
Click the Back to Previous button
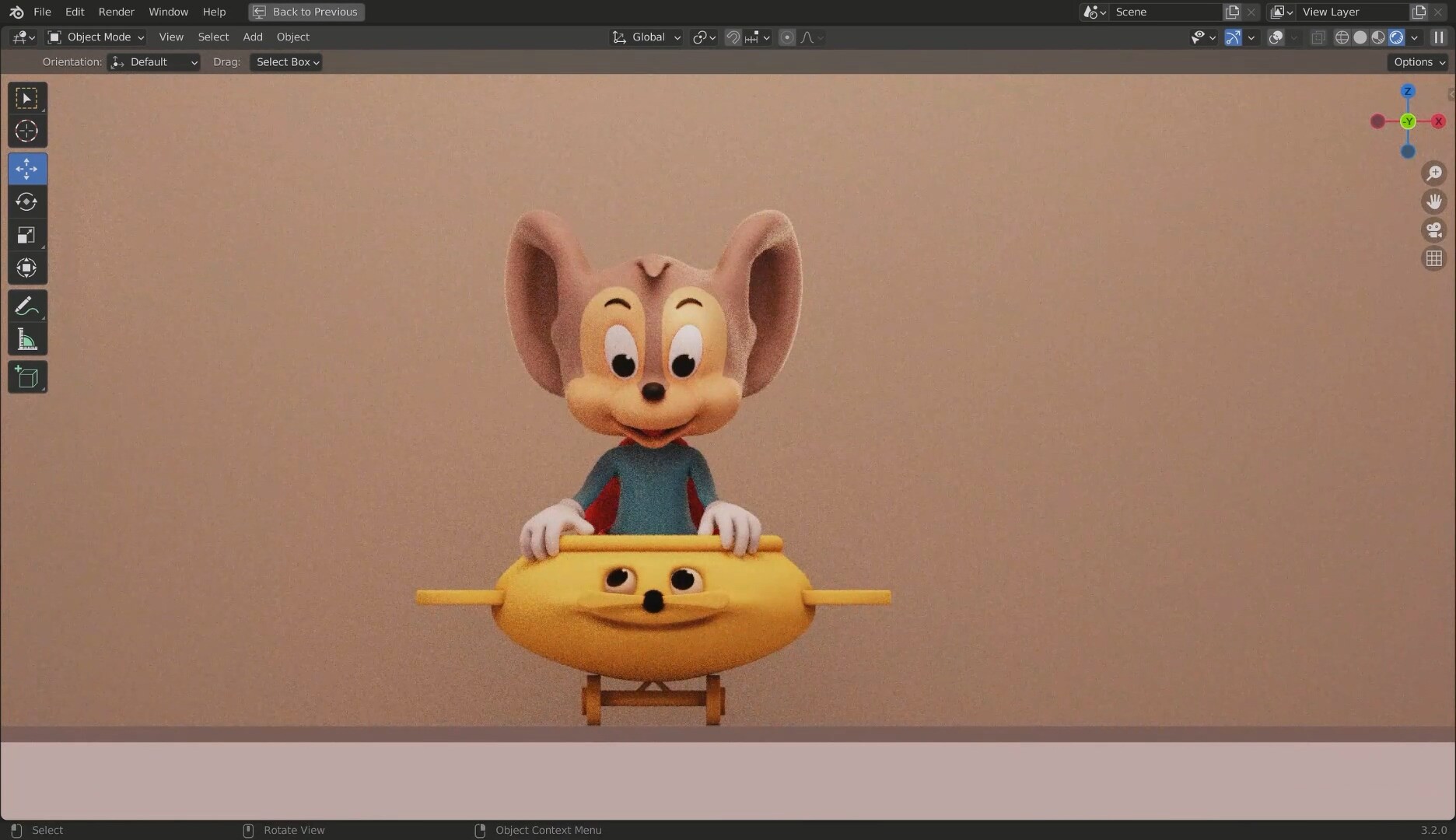pyautogui.click(x=305, y=11)
